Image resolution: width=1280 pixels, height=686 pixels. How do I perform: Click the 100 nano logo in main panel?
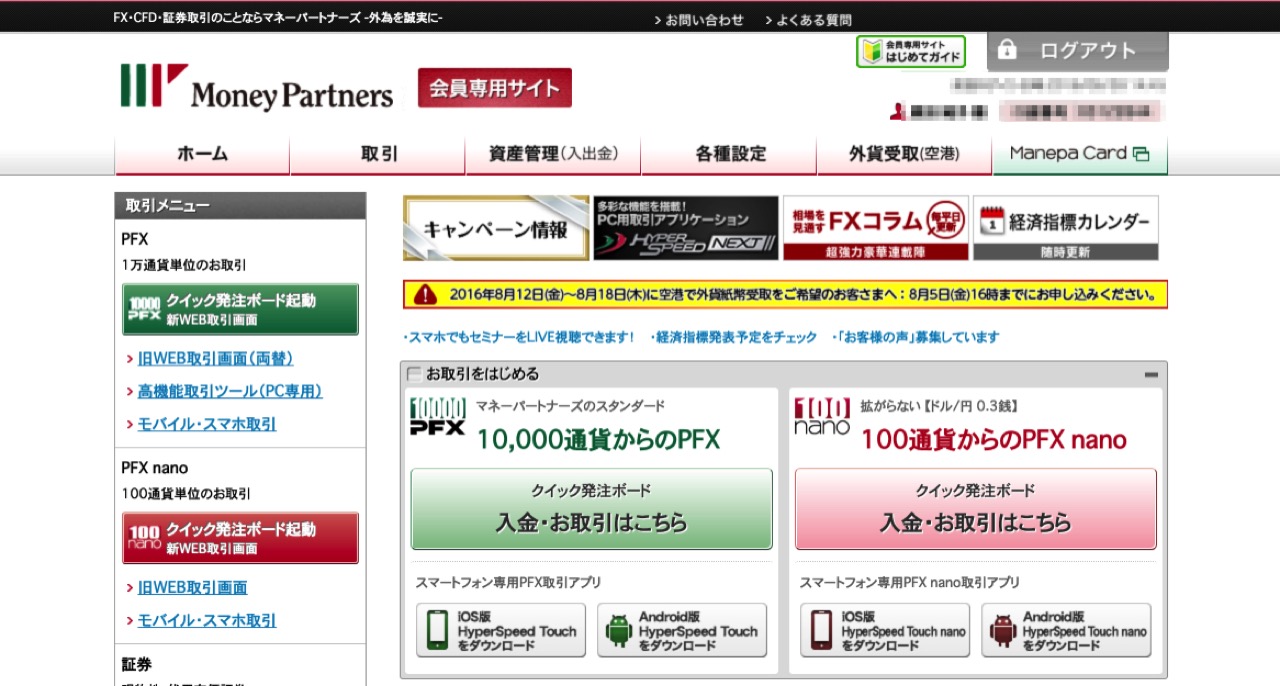[822, 416]
